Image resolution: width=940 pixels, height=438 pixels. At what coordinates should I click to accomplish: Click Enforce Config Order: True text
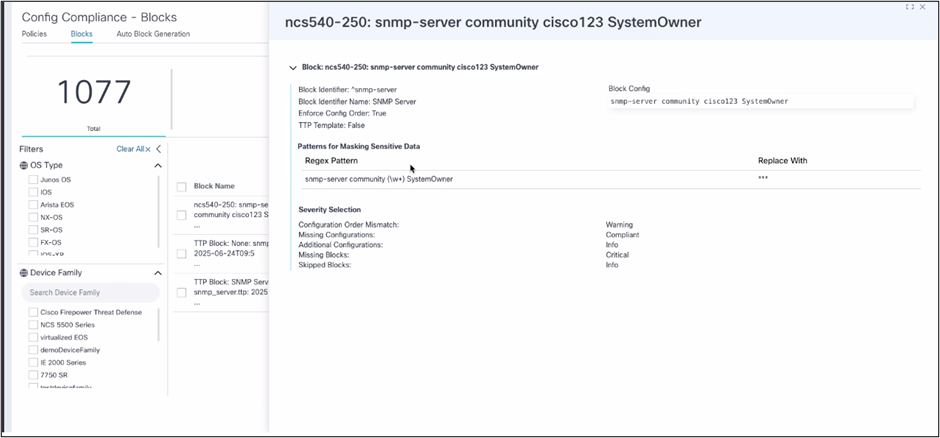pyautogui.click(x=342, y=113)
